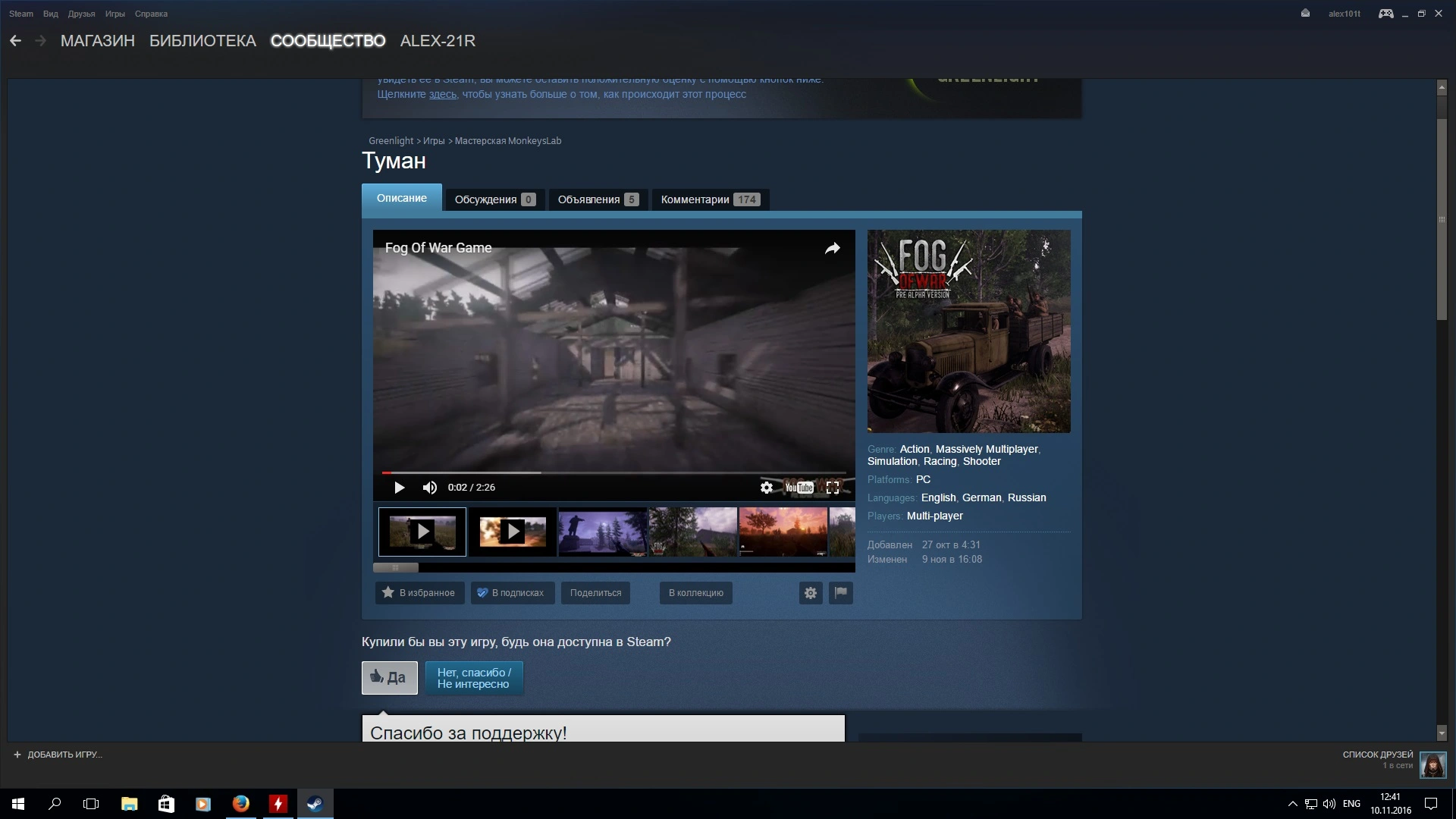Open СООБЩЕСТВО section
The image size is (1456, 819).
click(328, 41)
